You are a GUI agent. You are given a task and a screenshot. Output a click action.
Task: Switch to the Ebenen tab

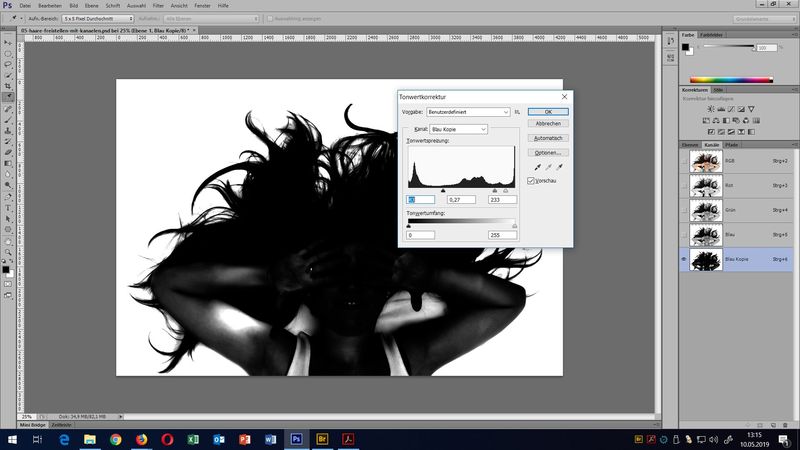point(690,145)
